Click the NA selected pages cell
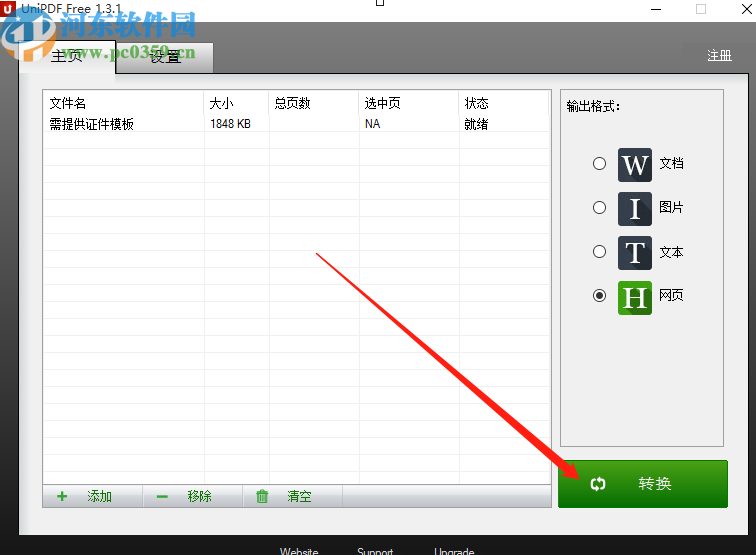The width and height of the screenshot is (756, 555). tap(372, 124)
